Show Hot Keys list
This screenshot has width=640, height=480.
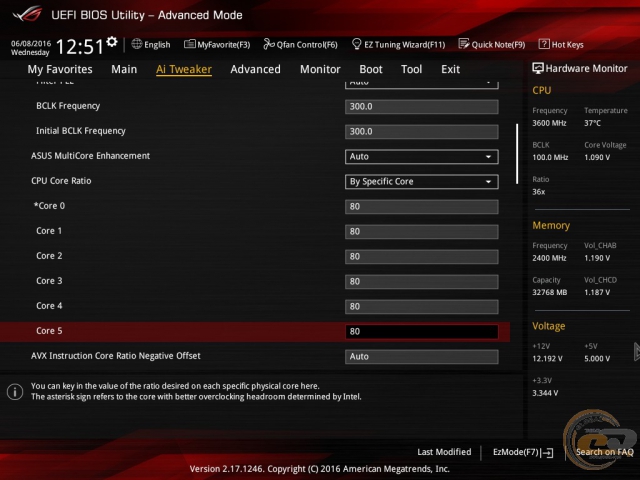[561, 44]
